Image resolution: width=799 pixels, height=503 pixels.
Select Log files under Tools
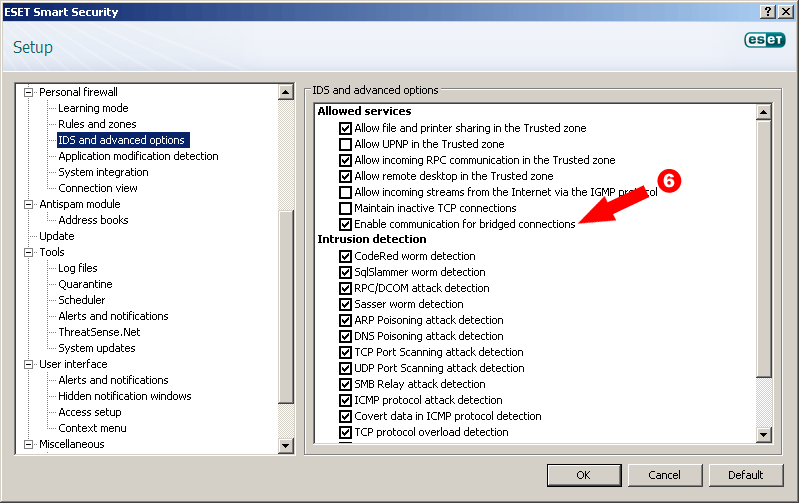tap(77, 268)
